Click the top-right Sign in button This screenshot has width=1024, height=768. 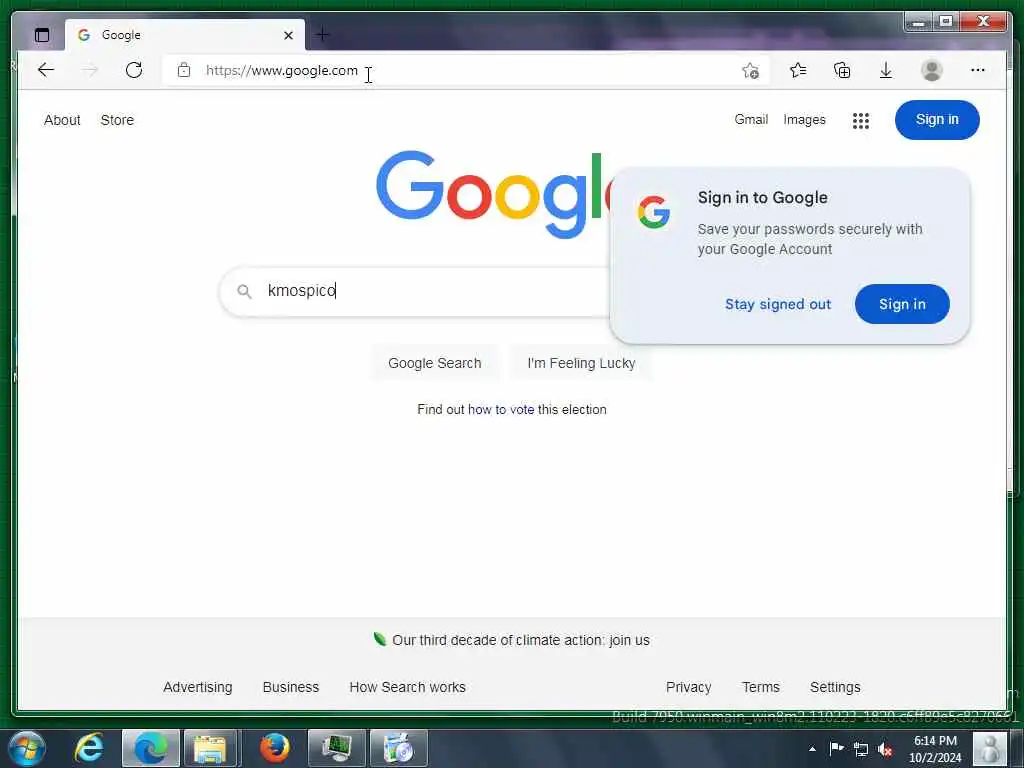coord(936,120)
